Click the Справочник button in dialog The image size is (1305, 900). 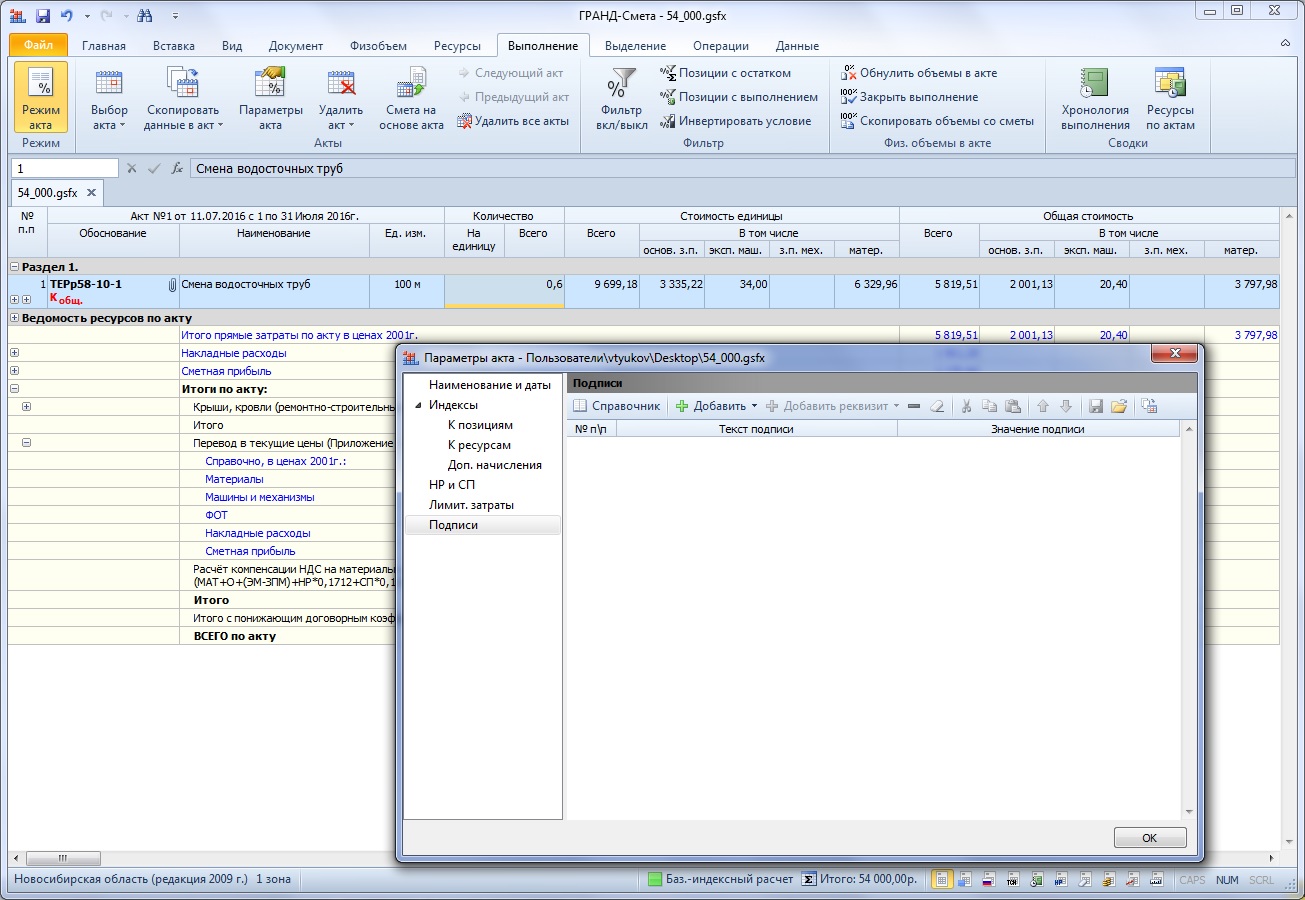coord(617,406)
